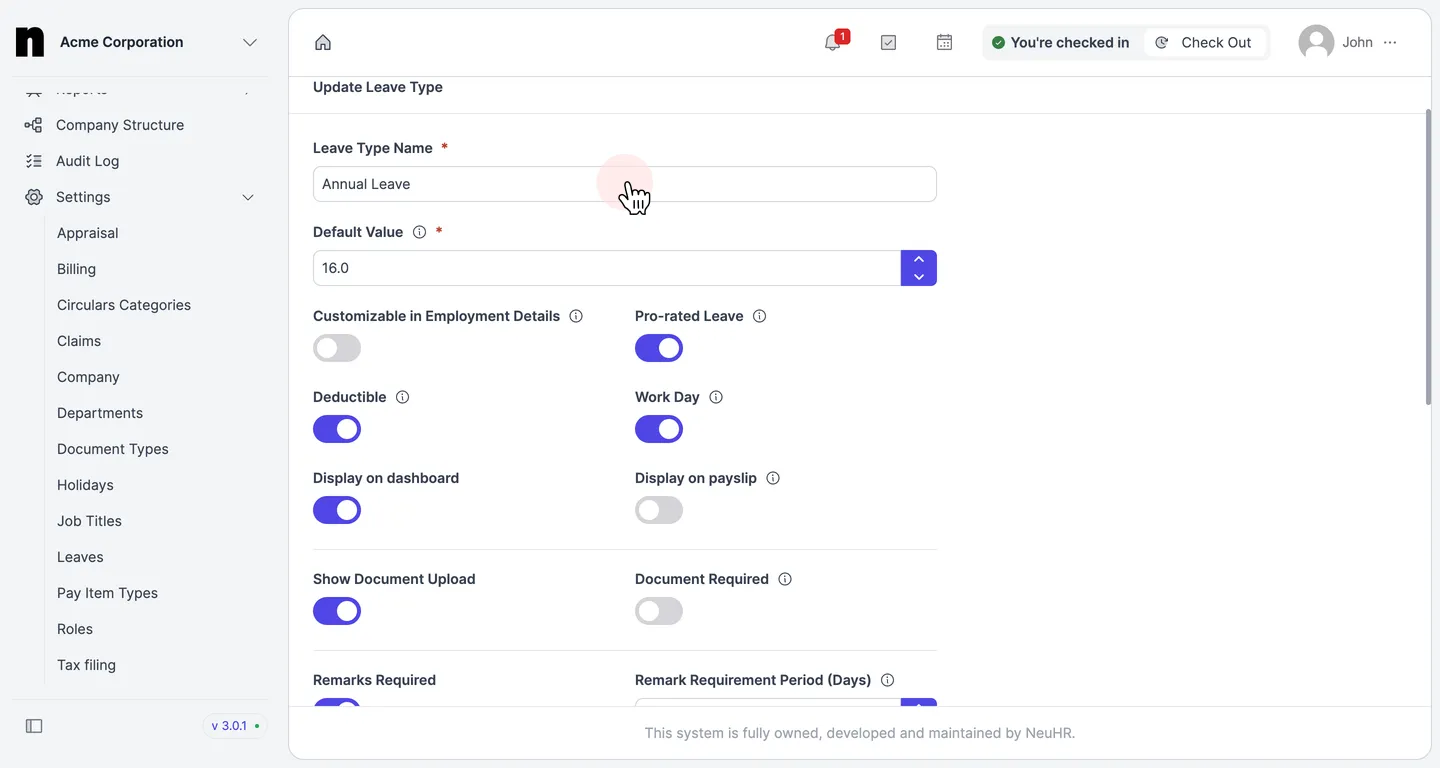
Task: Enable the Document Required switch
Action: pyautogui.click(x=659, y=611)
